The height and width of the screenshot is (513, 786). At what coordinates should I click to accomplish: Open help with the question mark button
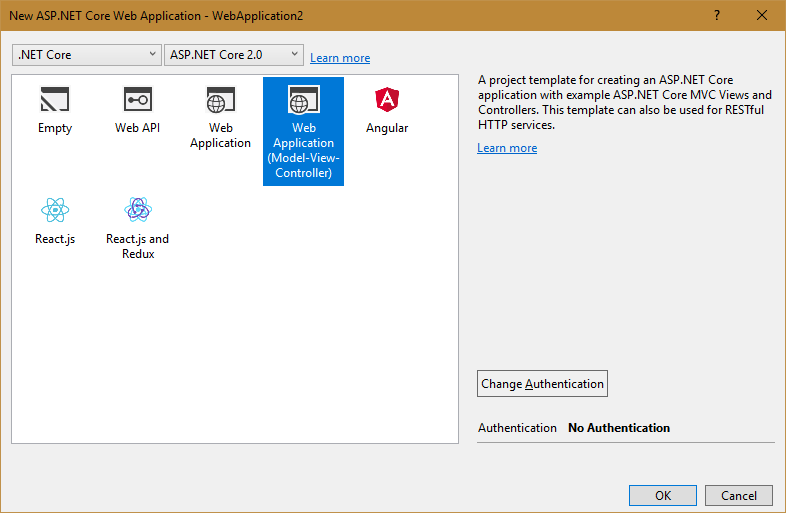pyautogui.click(x=717, y=16)
